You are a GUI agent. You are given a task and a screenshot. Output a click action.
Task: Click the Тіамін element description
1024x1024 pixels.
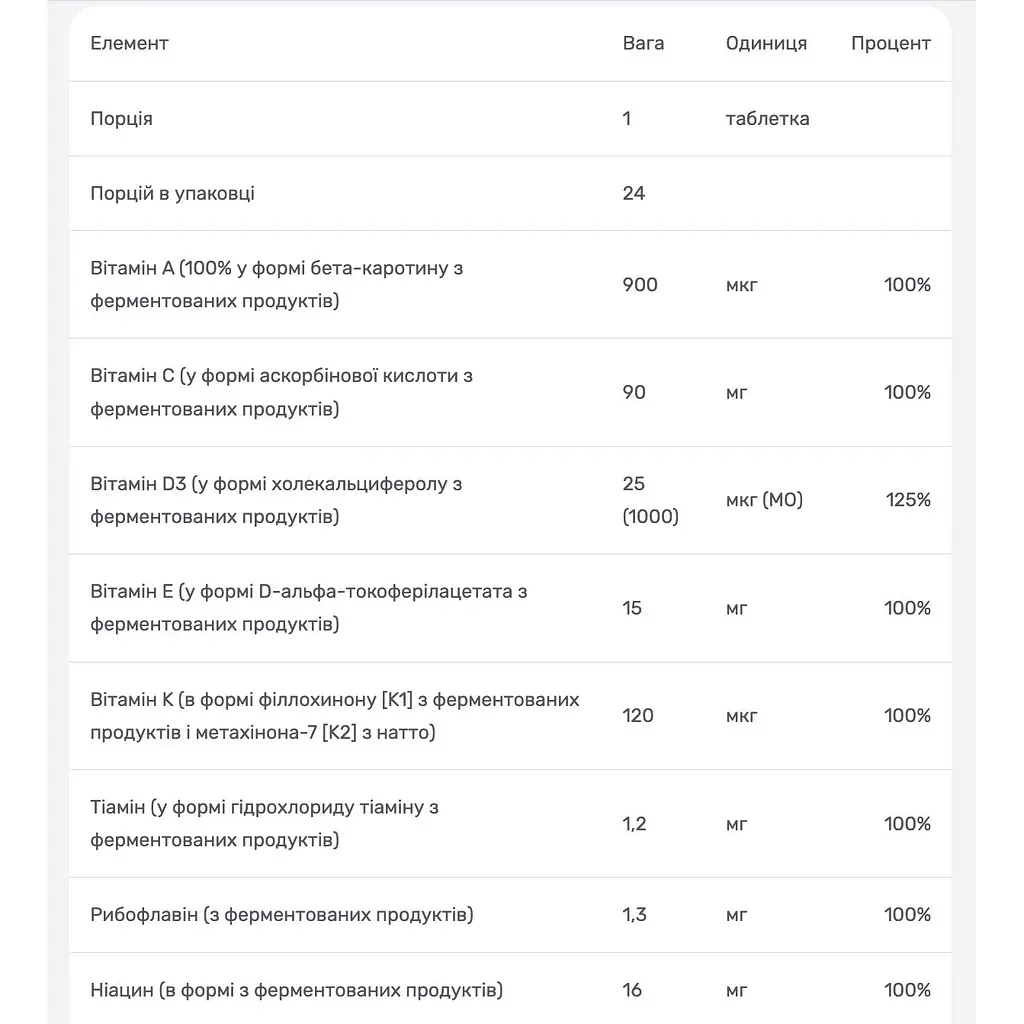[x=264, y=824]
